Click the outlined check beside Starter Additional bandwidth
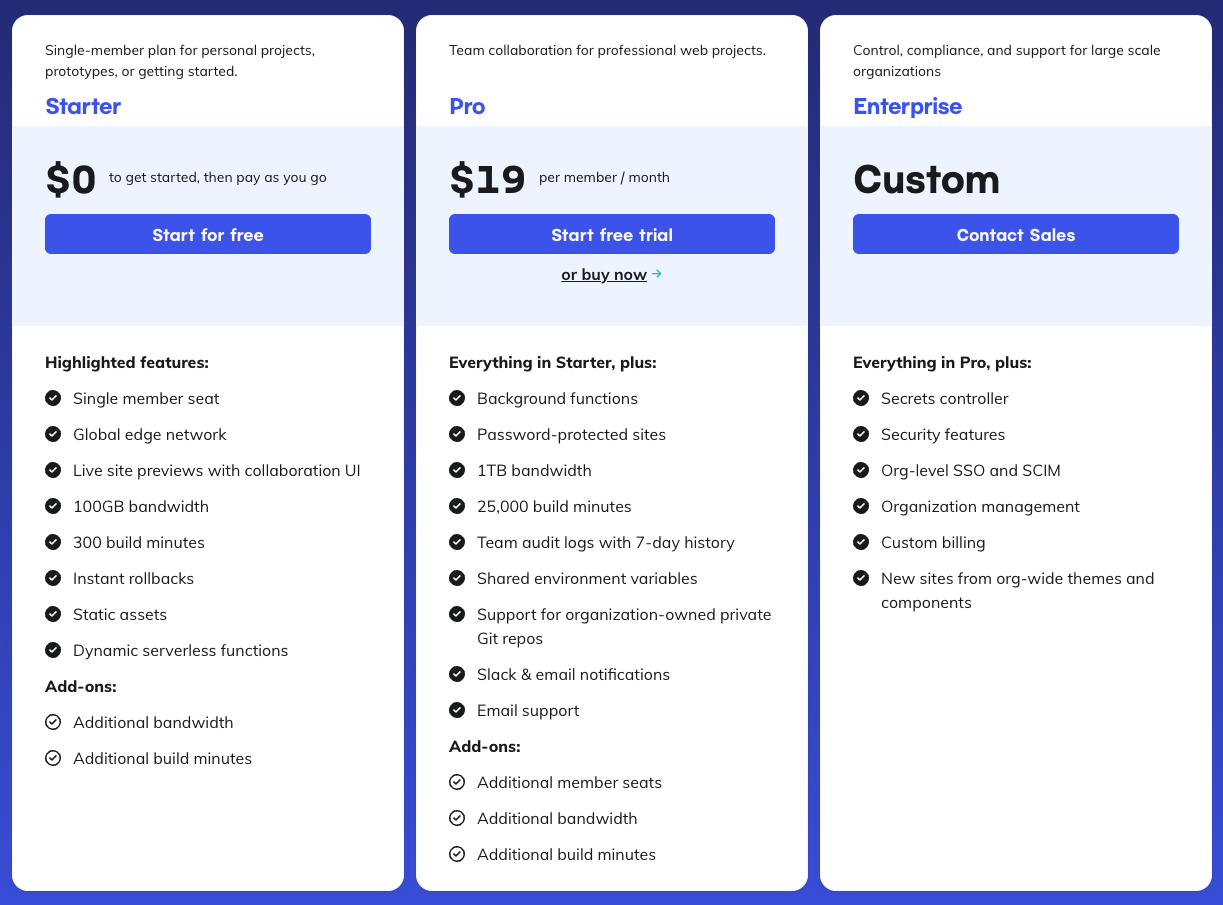Viewport: 1223px width, 905px height. click(53, 722)
